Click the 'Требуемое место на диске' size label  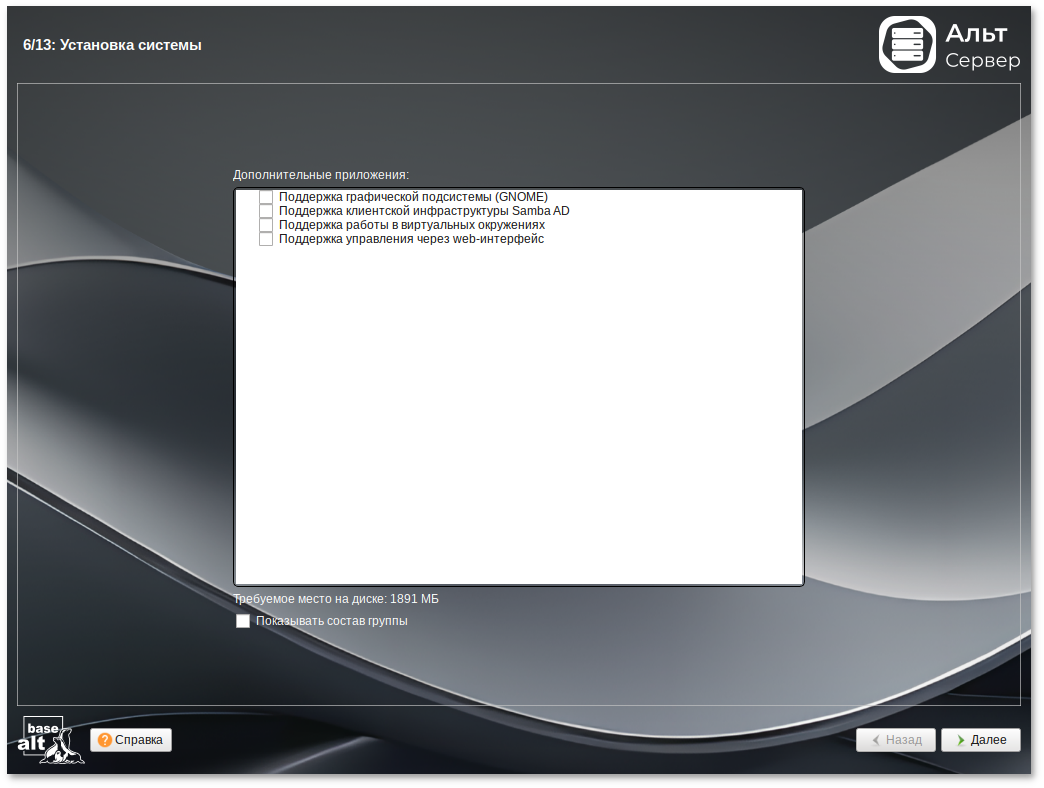tap(336, 599)
